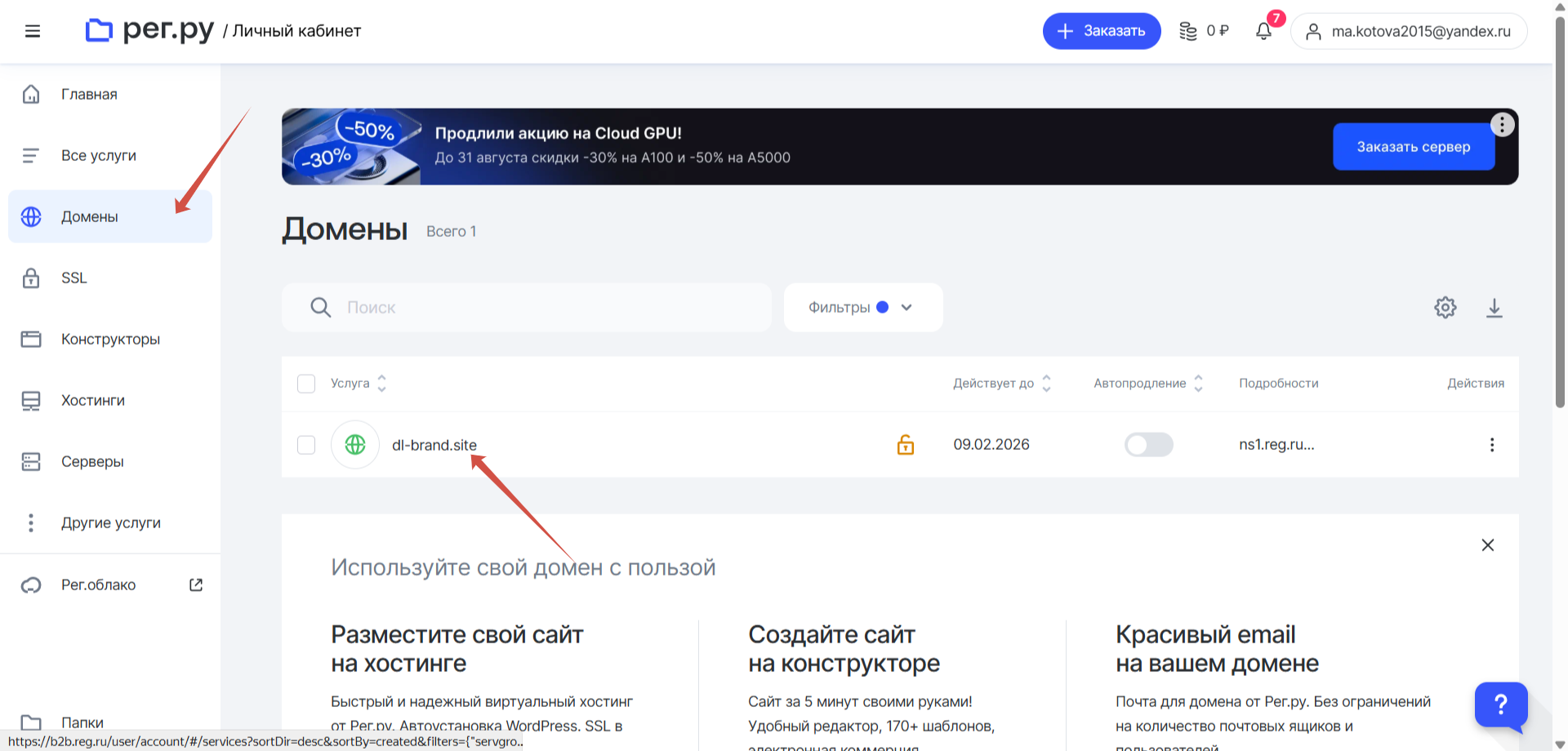The image size is (1568, 751).
Task: Open account menu ma.kotova2015@yandex.ru
Action: (1409, 31)
